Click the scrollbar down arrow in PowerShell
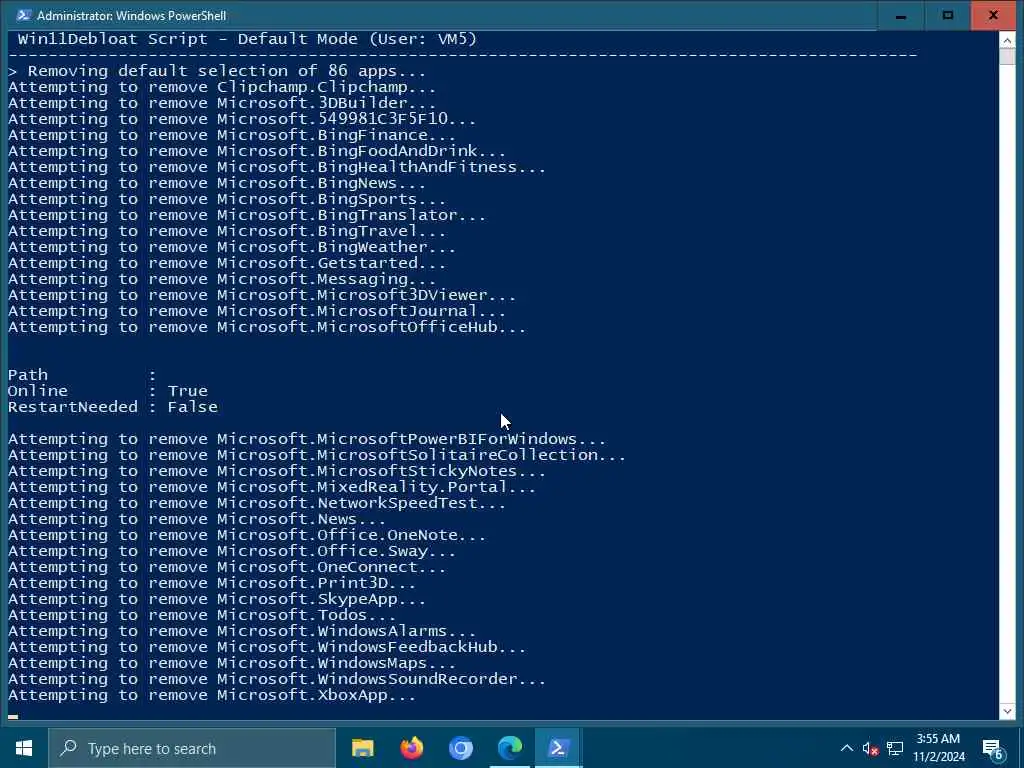This screenshot has height=768, width=1024. click(x=1007, y=711)
